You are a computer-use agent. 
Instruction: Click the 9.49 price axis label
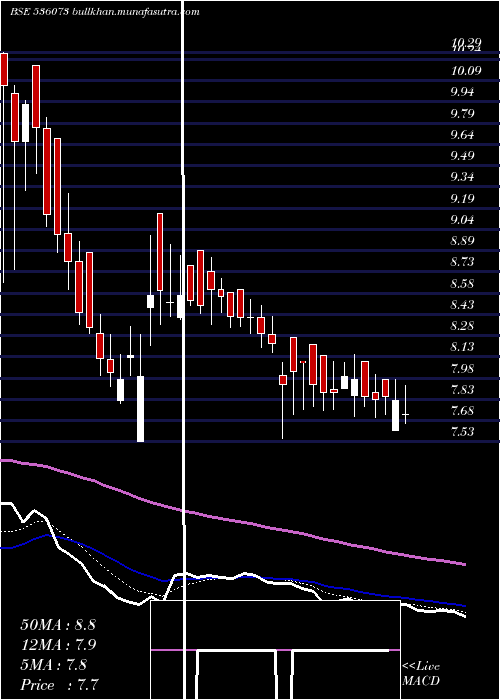pyautogui.click(x=462, y=156)
